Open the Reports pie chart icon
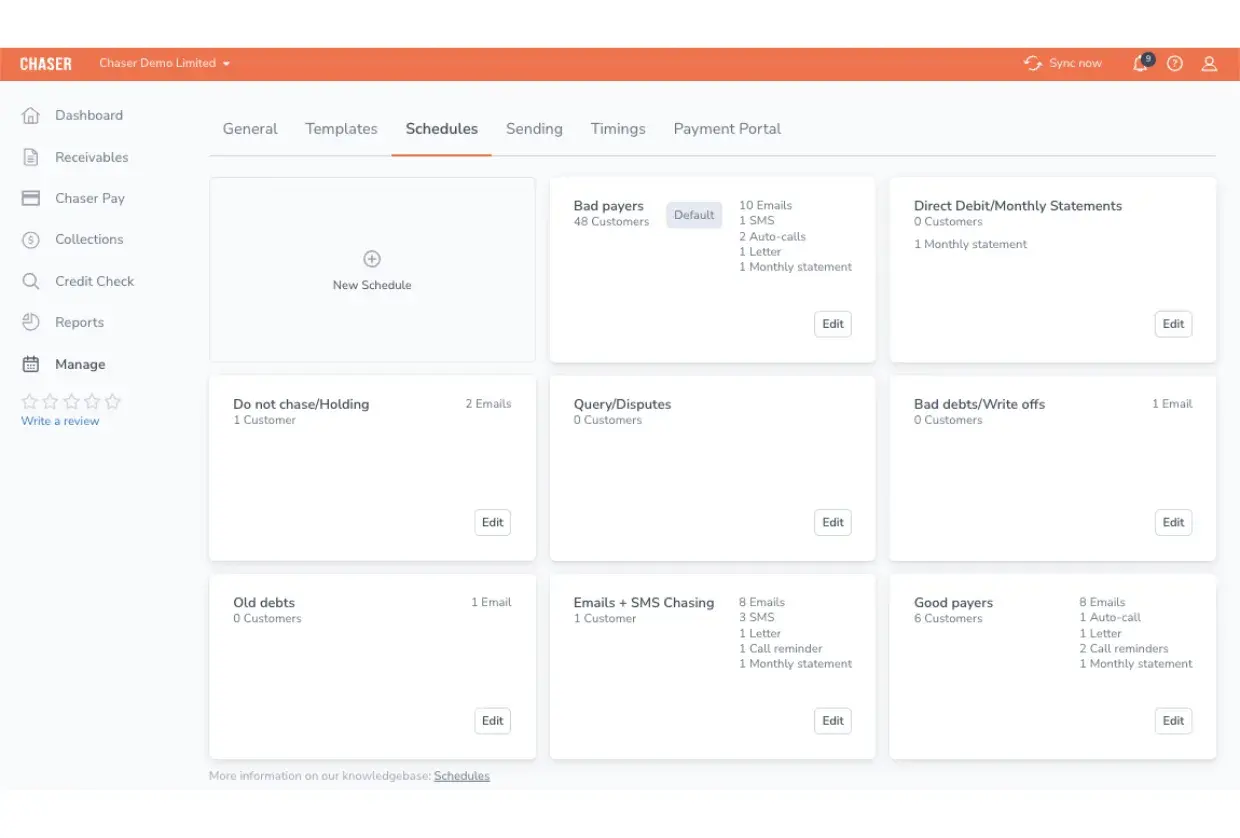Screen dimensions: 1240x838 (31, 322)
